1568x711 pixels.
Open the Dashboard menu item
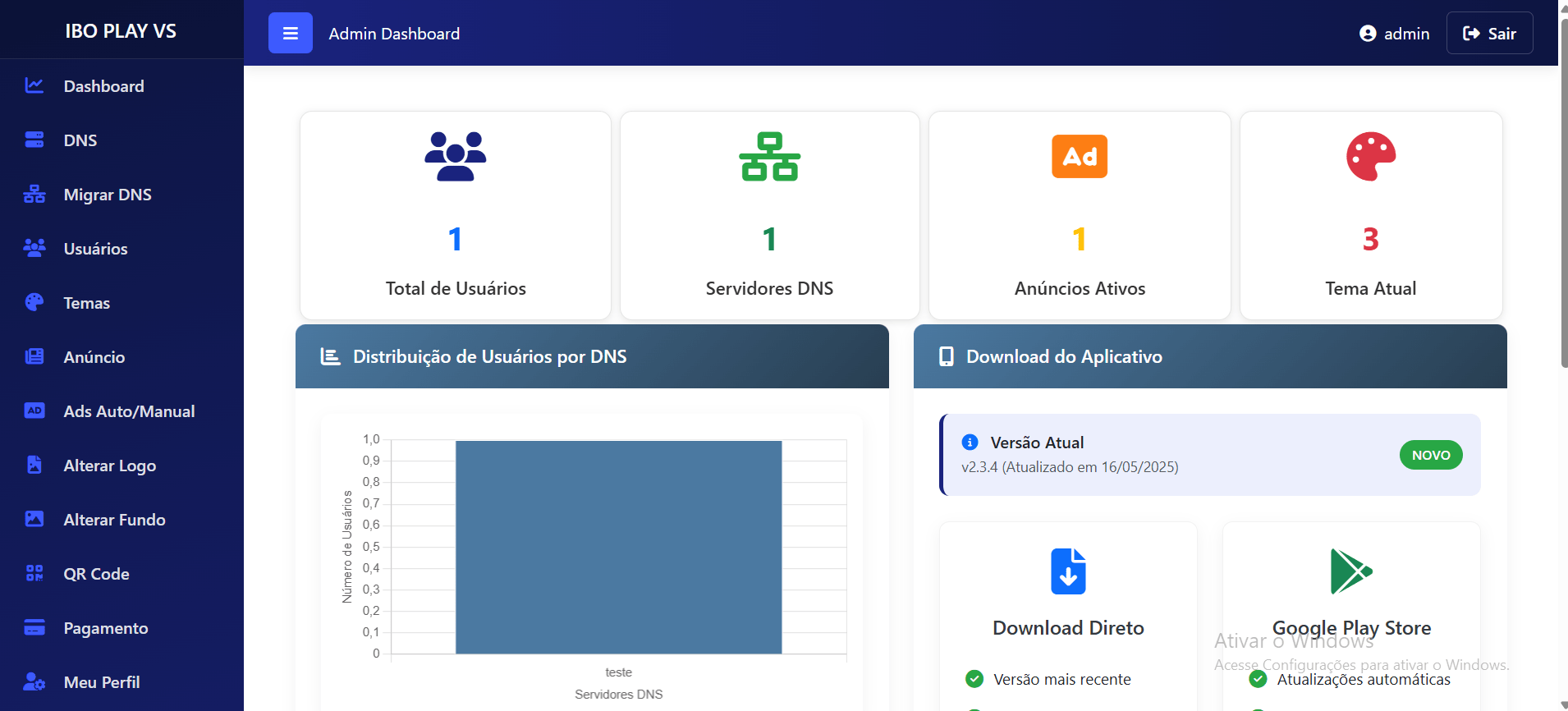(x=103, y=86)
